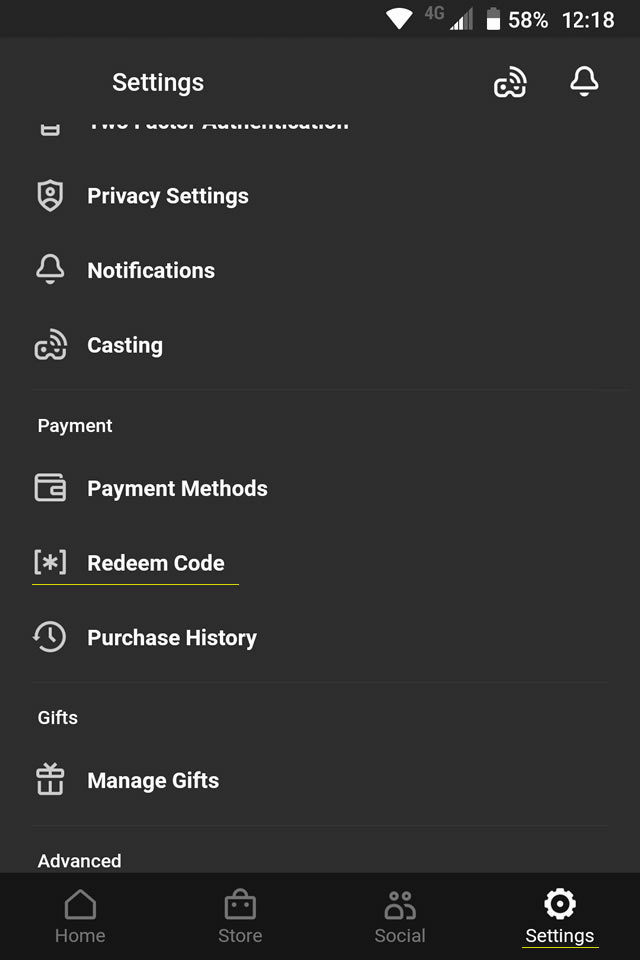Tap the headset icon beside Casting
Image resolution: width=640 pixels, height=960 pixels.
50,345
